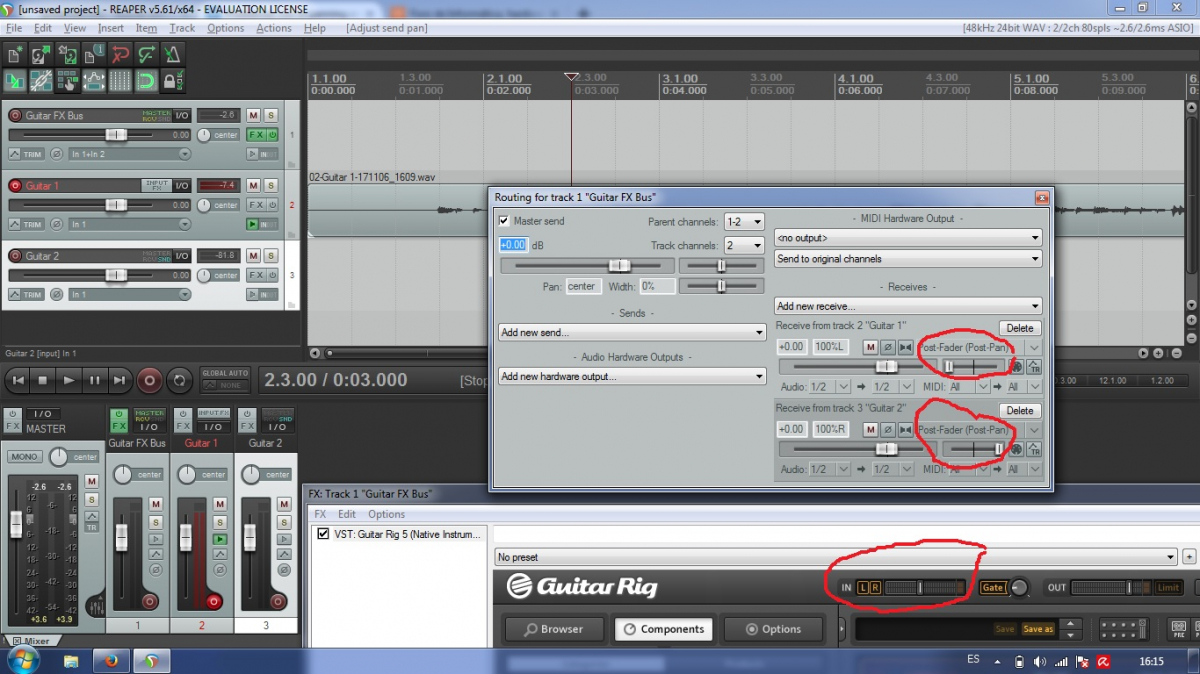The width and height of the screenshot is (1200, 674).
Task: Toggle Limit button in Guitar Rig output
Action: [x=1168, y=588]
